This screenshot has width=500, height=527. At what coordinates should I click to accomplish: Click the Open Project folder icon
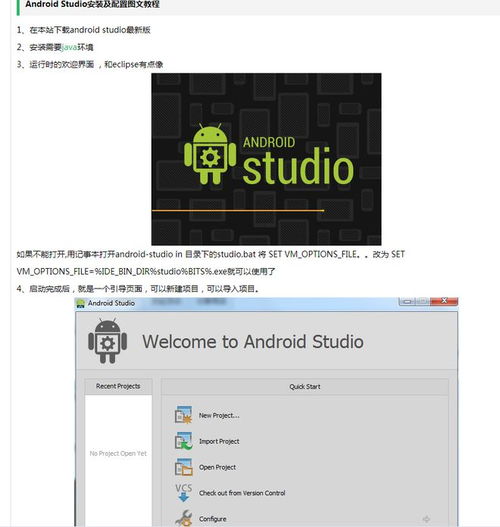click(183, 467)
